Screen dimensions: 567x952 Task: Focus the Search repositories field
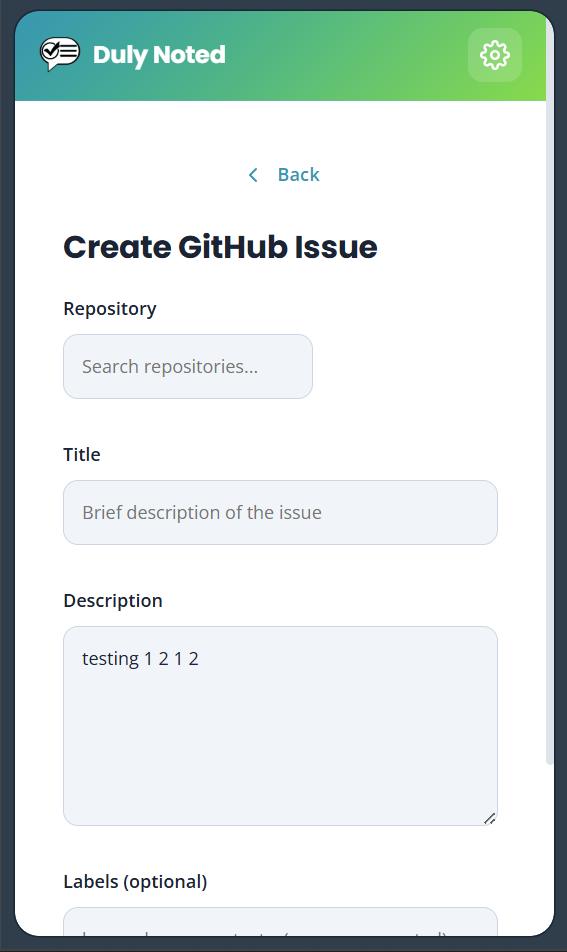click(x=188, y=367)
